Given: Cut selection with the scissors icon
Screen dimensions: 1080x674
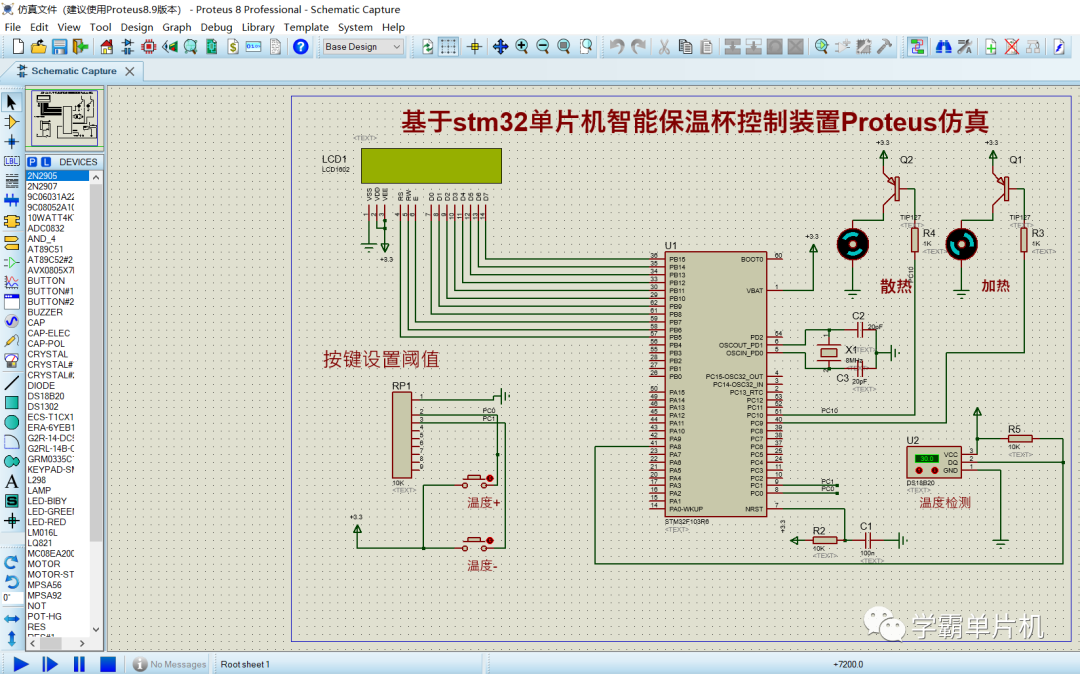Looking at the screenshot, I should coord(664,47).
